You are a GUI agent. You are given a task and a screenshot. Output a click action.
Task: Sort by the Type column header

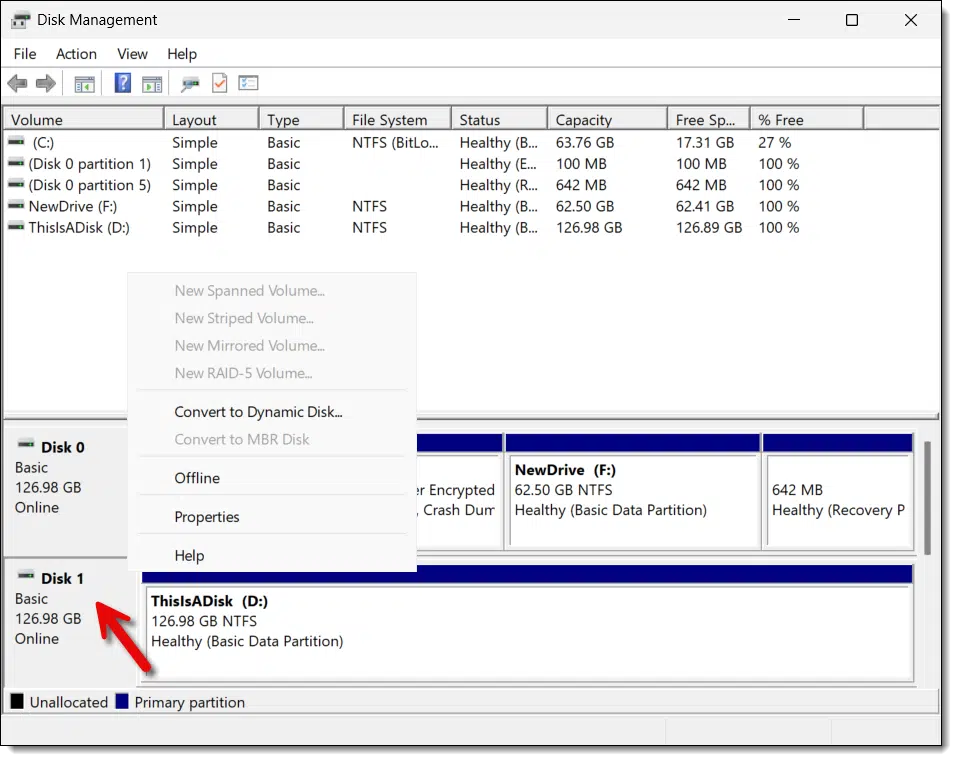(302, 119)
